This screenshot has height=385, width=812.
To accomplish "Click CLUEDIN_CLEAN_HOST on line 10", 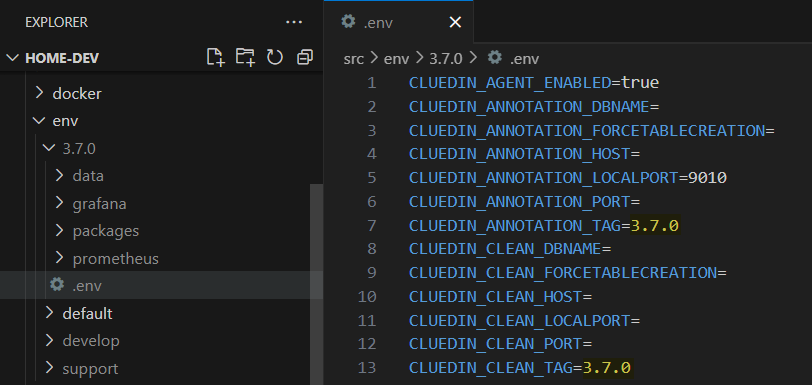I will coord(496,297).
